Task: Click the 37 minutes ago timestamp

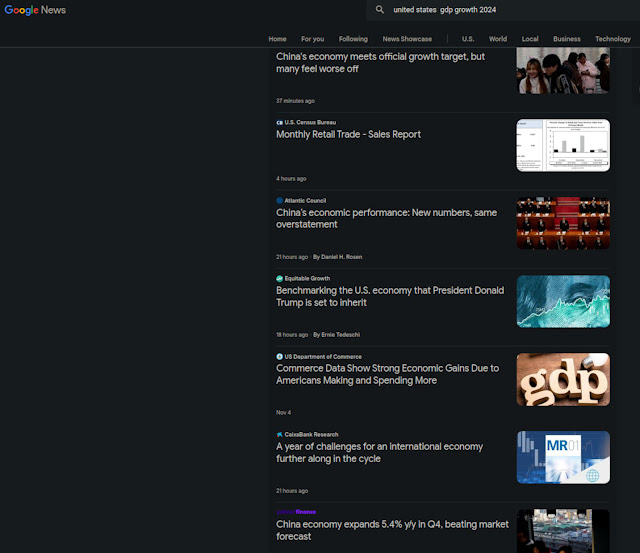Action: tap(295, 101)
